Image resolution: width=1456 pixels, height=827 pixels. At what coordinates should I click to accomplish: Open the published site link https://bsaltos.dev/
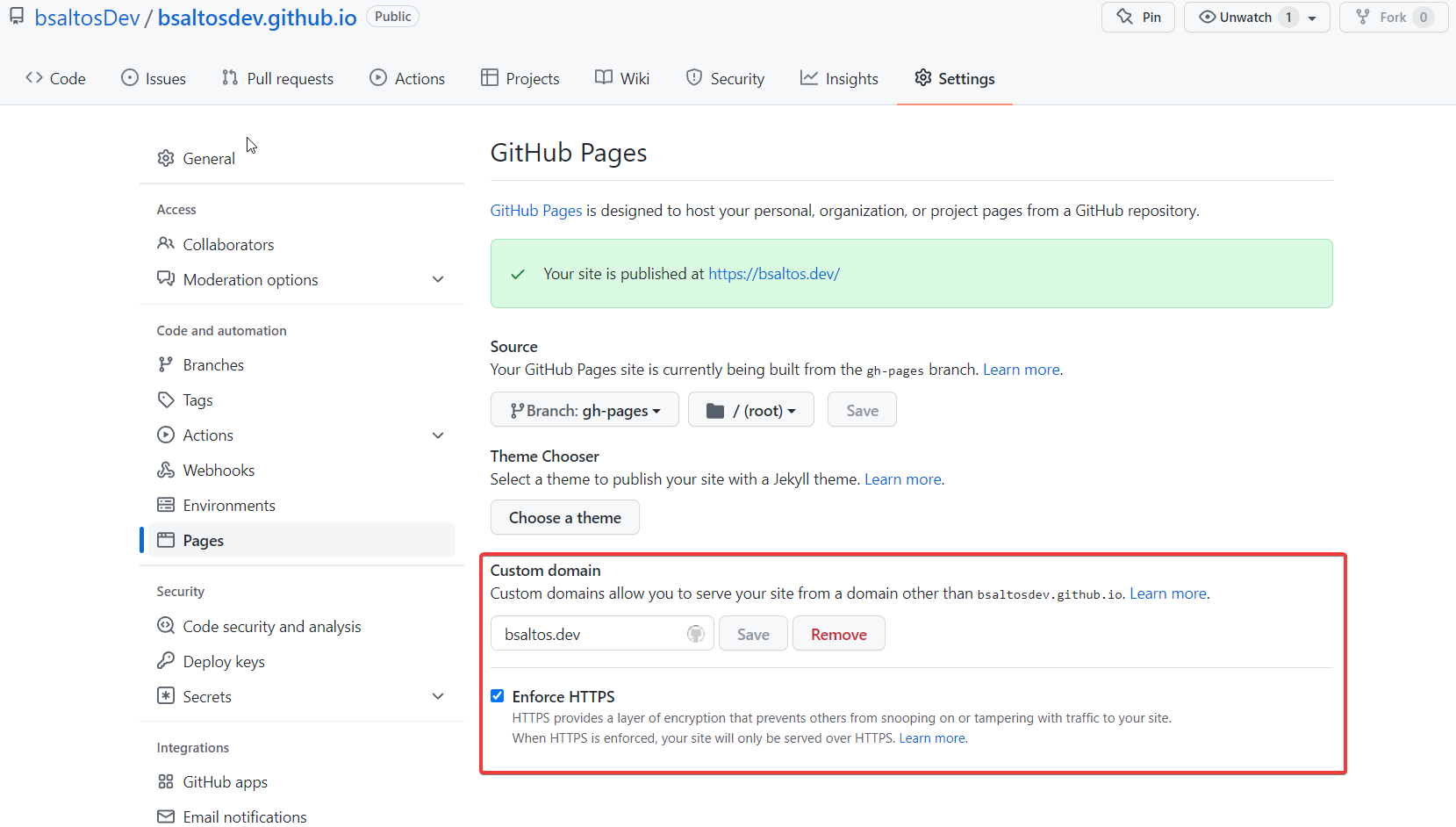pos(774,274)
